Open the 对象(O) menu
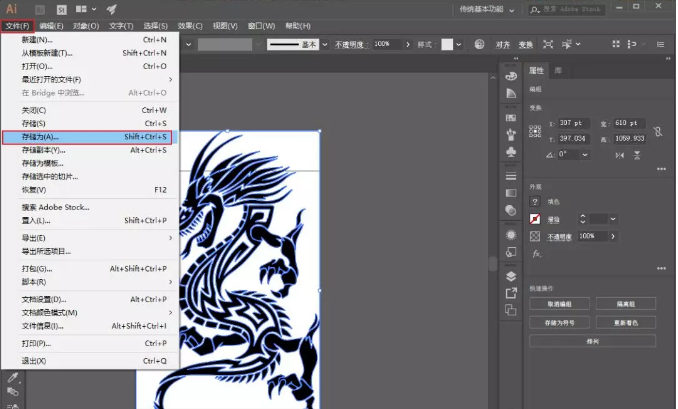Image resolution: width=678 pixels, height=409 pixels. point(86,26)
